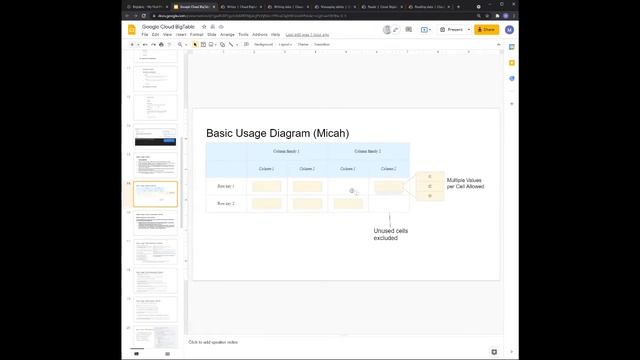Click the Present button
The height and width of the screenshot is (360, 640).
point(452,30)
